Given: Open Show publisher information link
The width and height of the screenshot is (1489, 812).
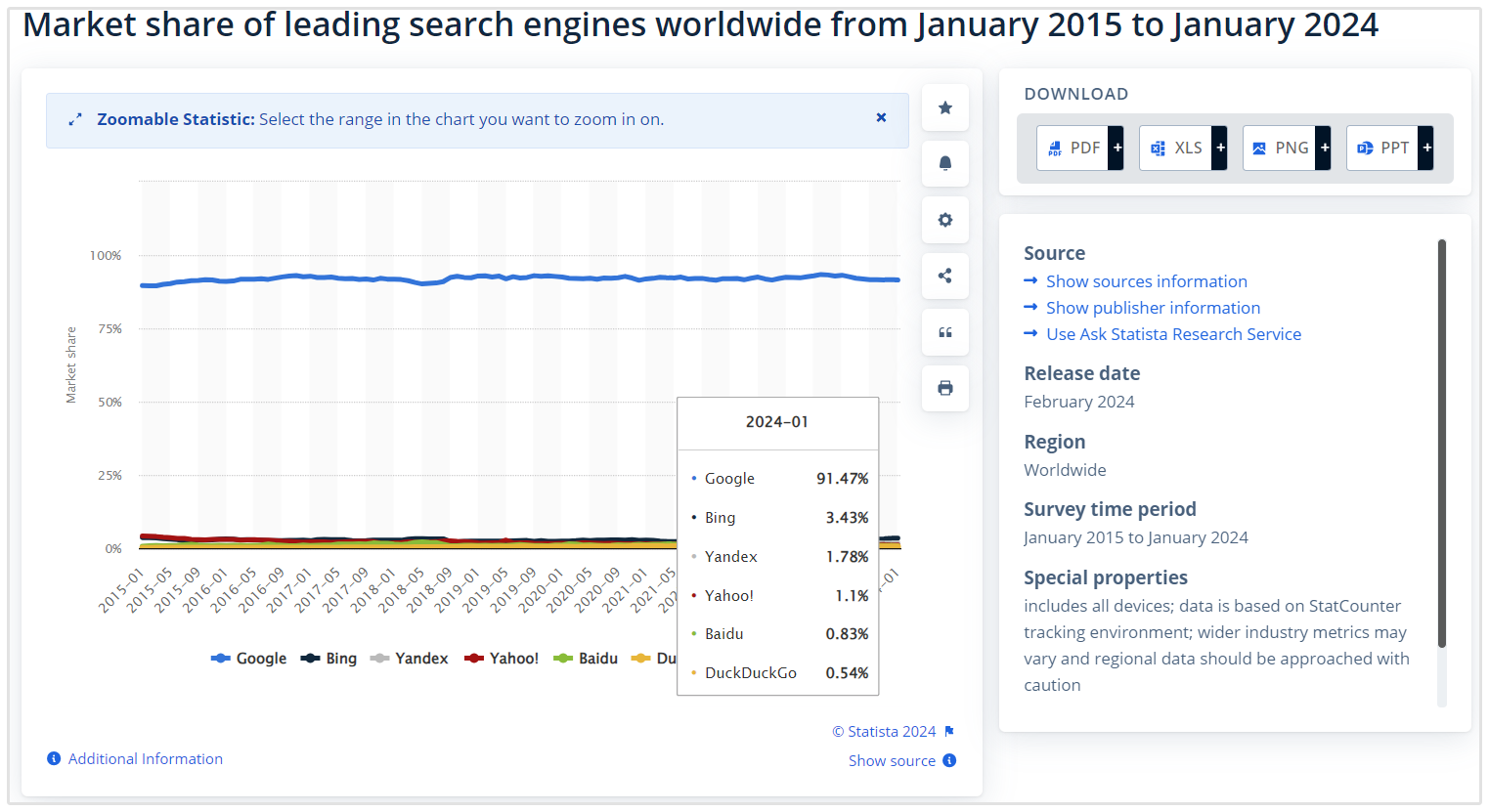Looking at the screenshot, I should tap(1153, 308).
